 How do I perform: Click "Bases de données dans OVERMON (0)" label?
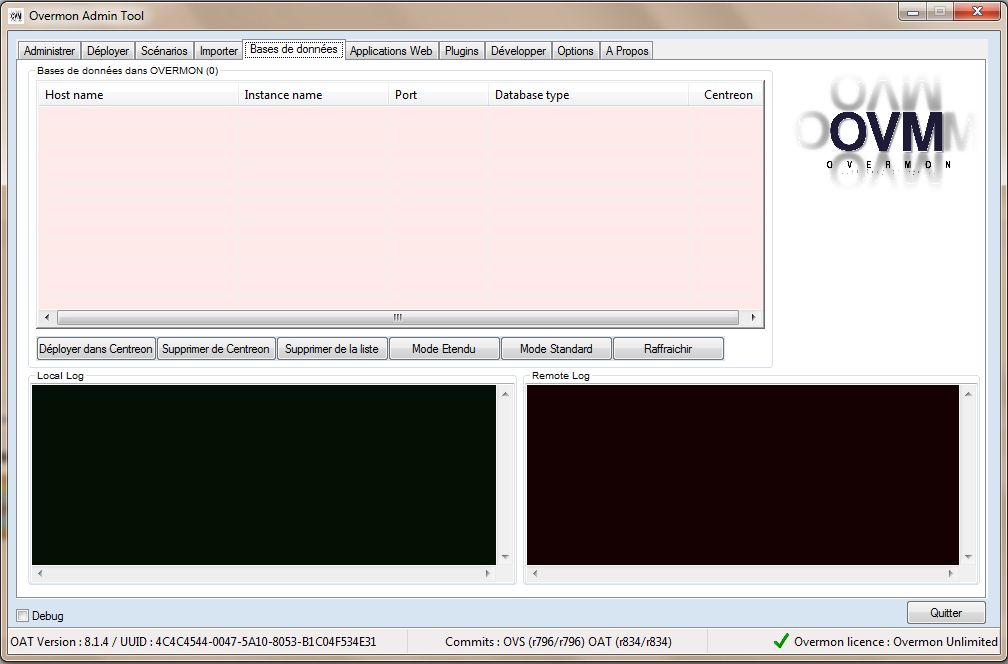pyautogui.click(x=127, y=71)
